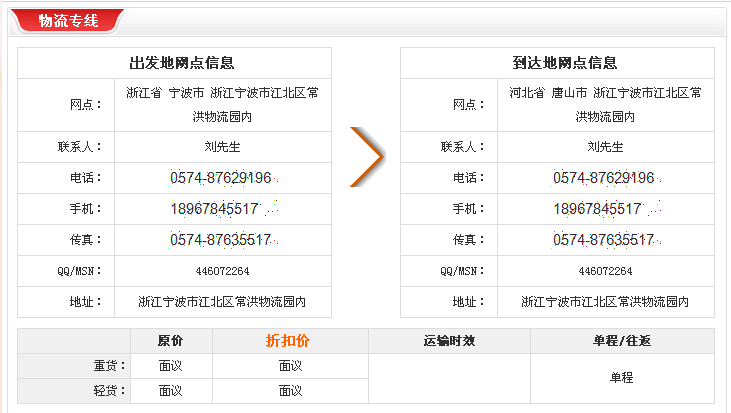This screenshot has width=731, height=413.
Task: Click departure fax number 0574-87635517
Action: coord(221,240)
